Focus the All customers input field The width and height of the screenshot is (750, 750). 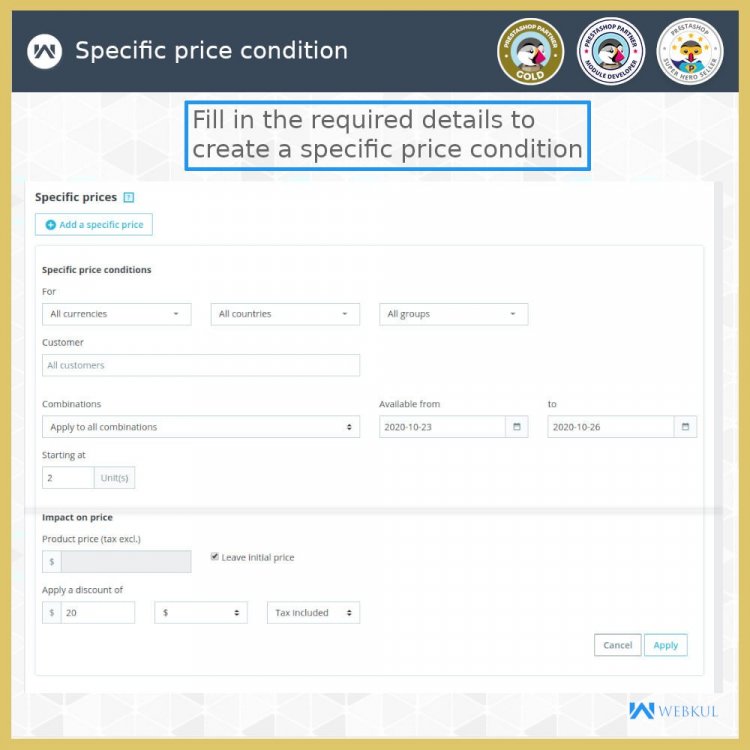tap(201, 365)
